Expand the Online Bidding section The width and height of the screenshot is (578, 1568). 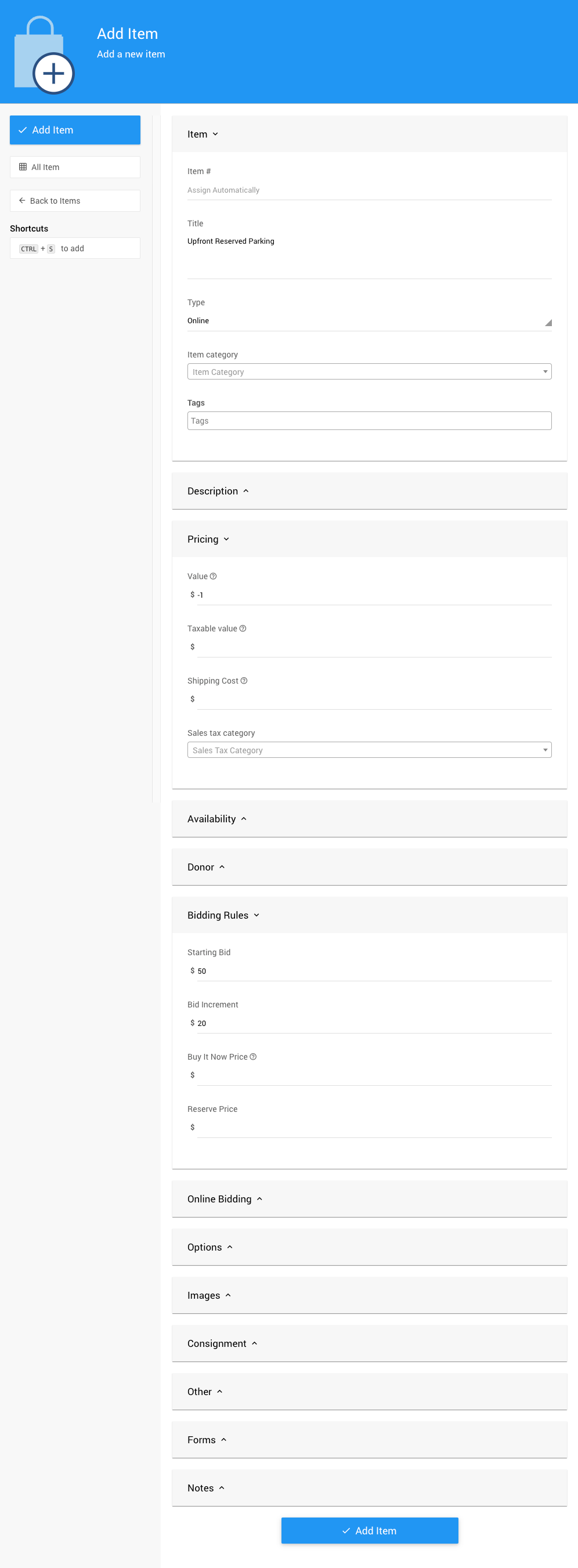pos(225,1199)
